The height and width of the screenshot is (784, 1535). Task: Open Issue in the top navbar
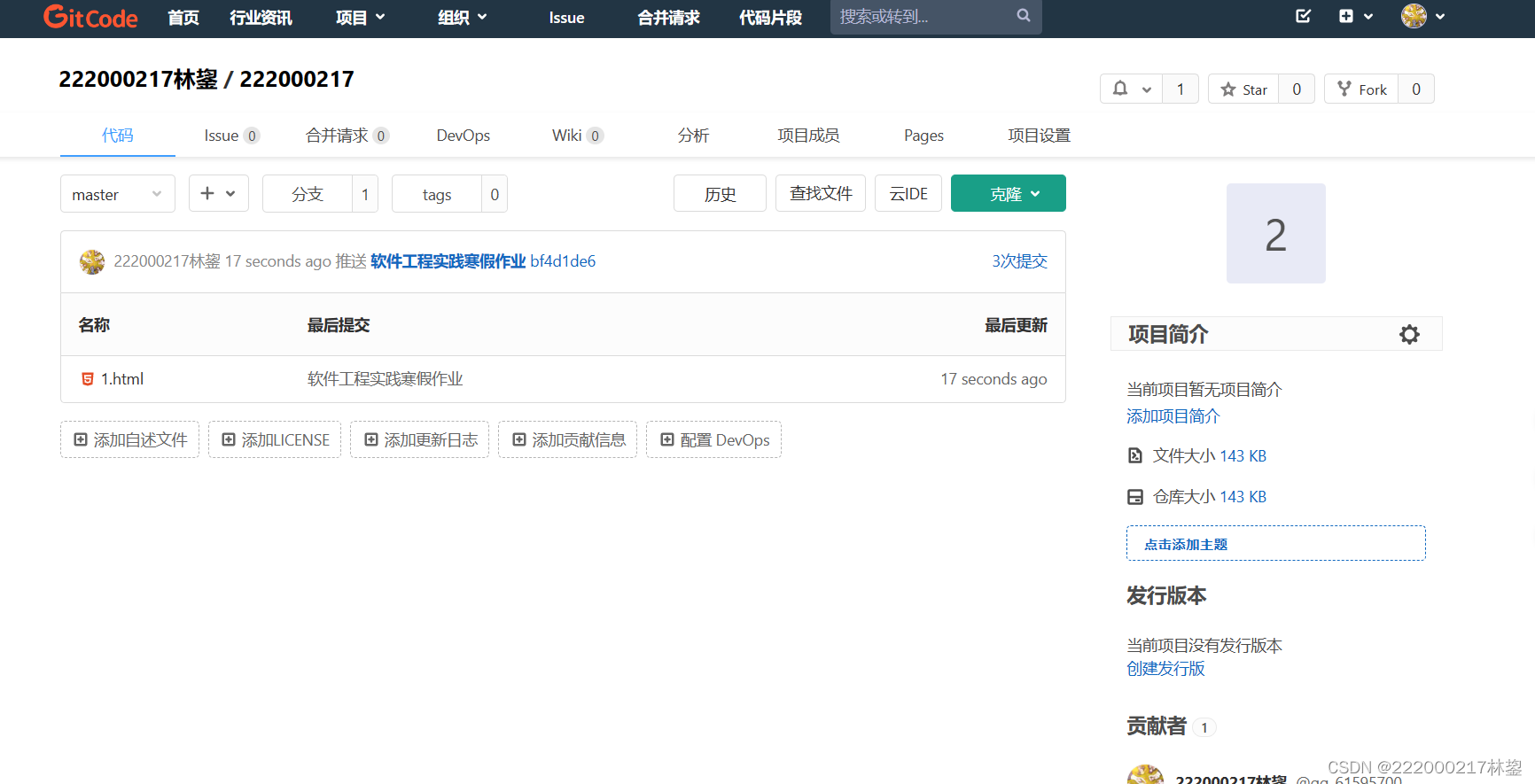(x=566, y=18)
